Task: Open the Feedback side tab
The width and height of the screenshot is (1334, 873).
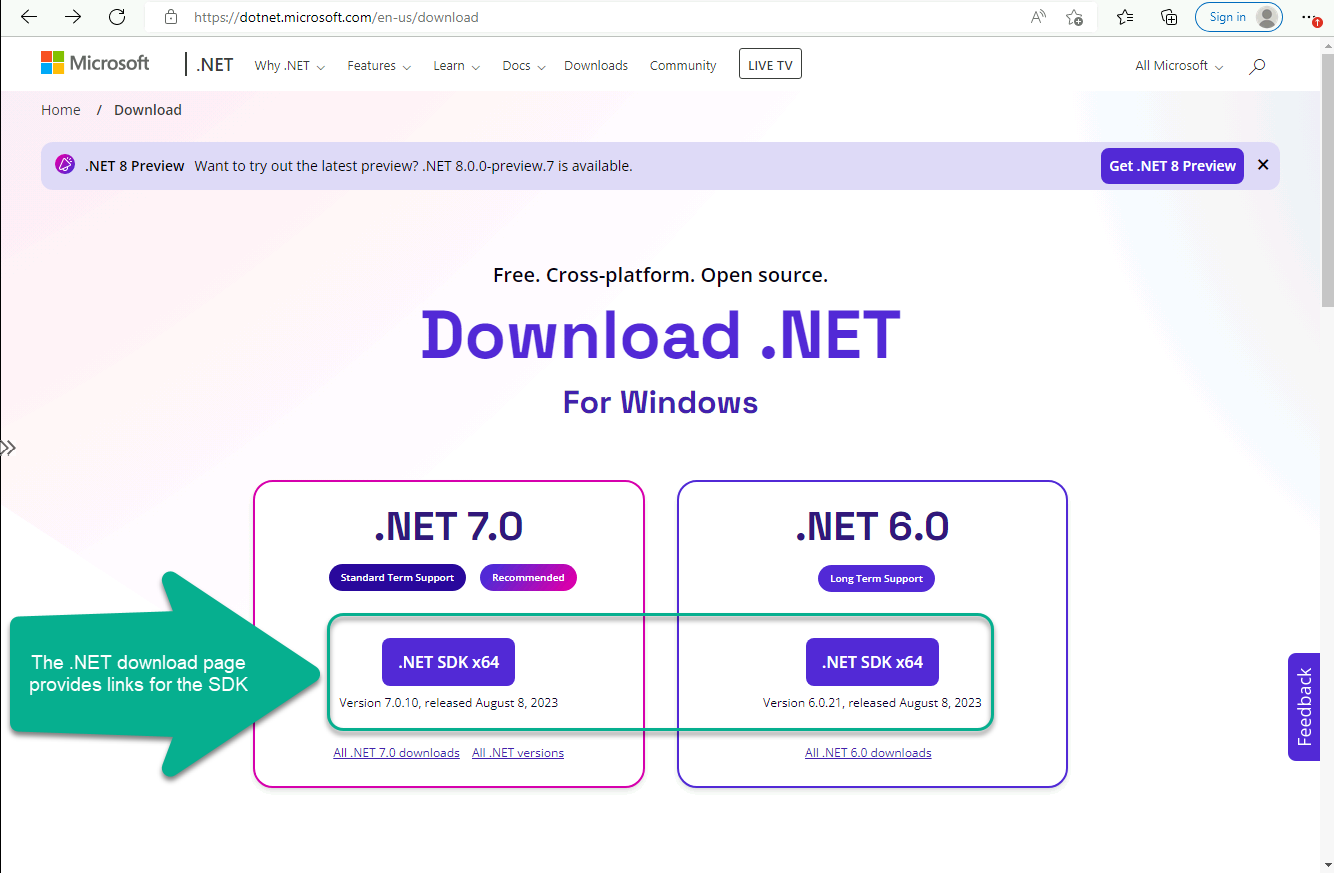Action: point(1304,707)
